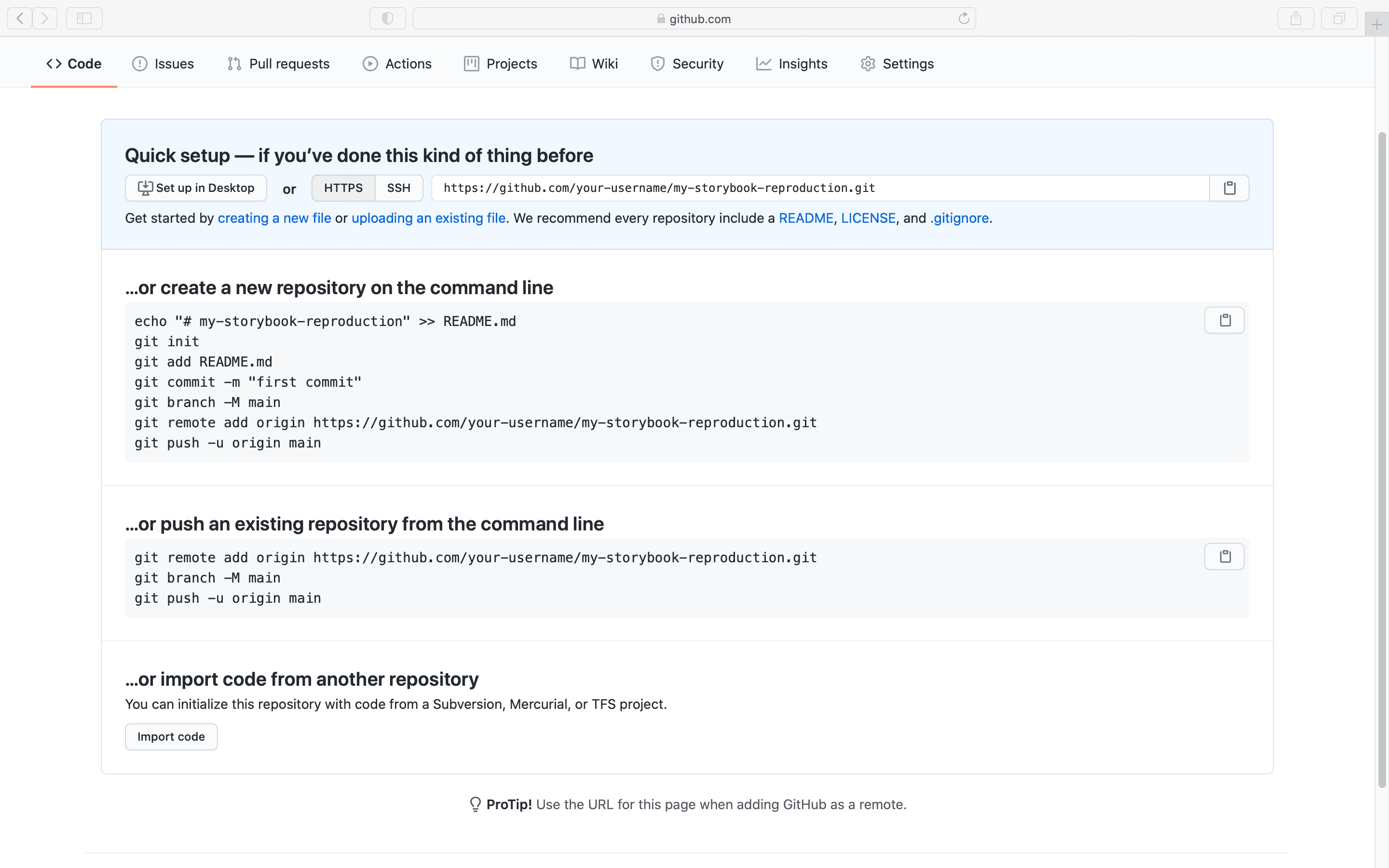Click the copy button for HTTPS URL
The height and width of the screenshot is (868, 1389).
[x=1229, y=187]
